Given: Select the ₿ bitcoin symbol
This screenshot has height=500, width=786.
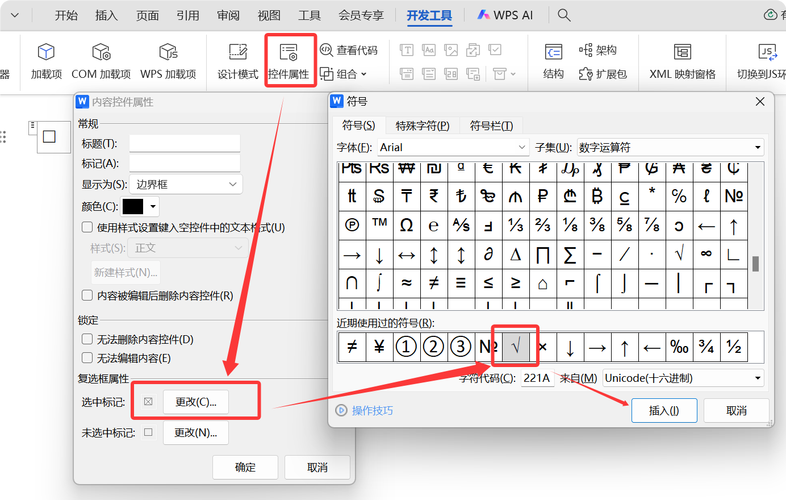Looking at the screenshot, I should click(597, 196).
